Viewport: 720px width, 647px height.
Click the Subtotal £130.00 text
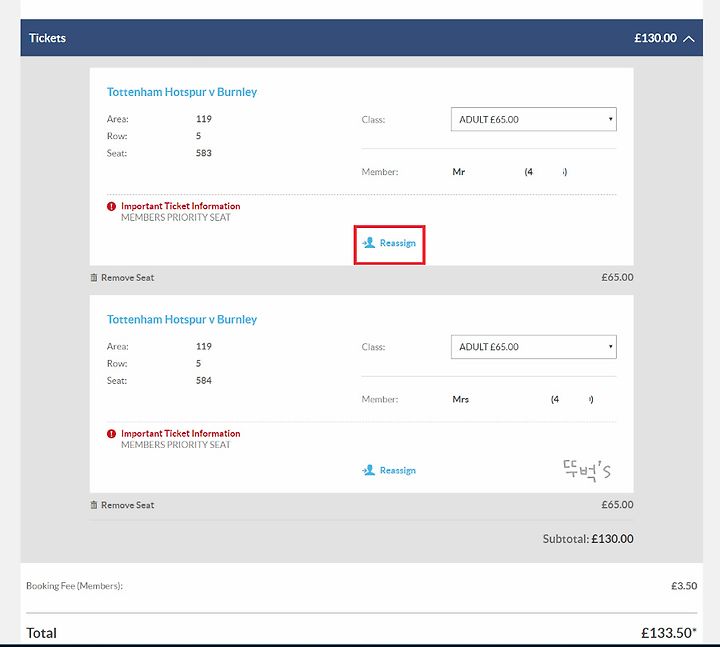click(x=588, y=539)
